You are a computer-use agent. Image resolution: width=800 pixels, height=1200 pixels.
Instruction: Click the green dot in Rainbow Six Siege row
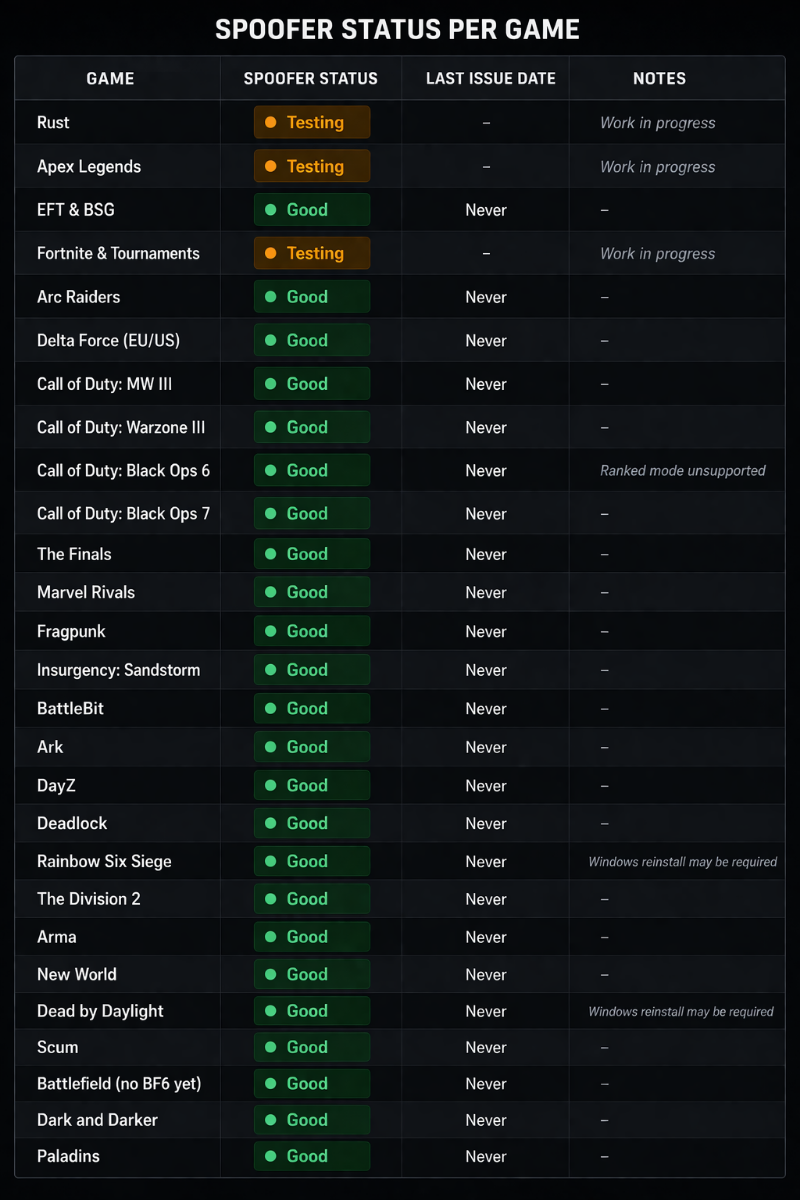[x=270, y=862]
